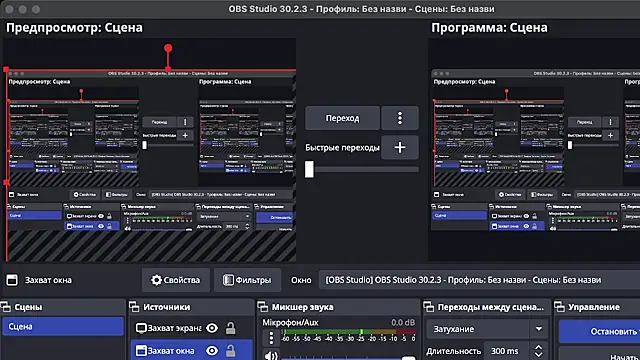Select the Сцена item in scenes list
Screen dimensions: 640x360
pyautogui.click(x=63, y=327)
